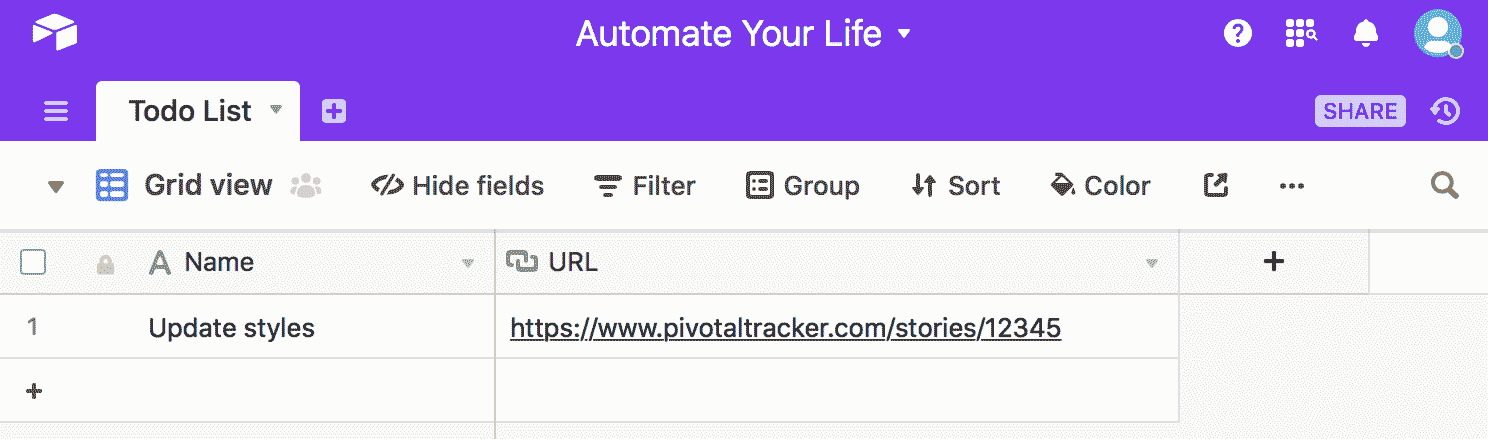Image resolution: width=1488 pixels, height=439 pixels.
Task: Click the share view export icon
Action: 1215,185
